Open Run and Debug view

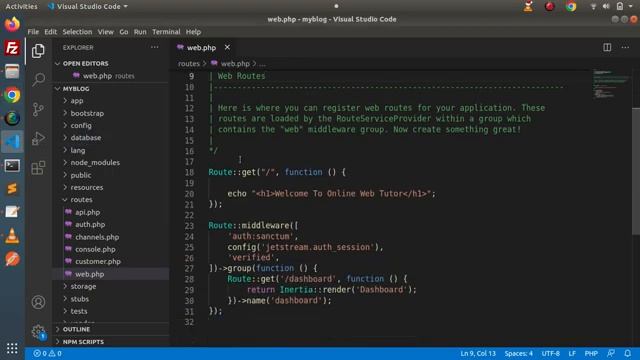pyautogui.click(x=38, y=138)
